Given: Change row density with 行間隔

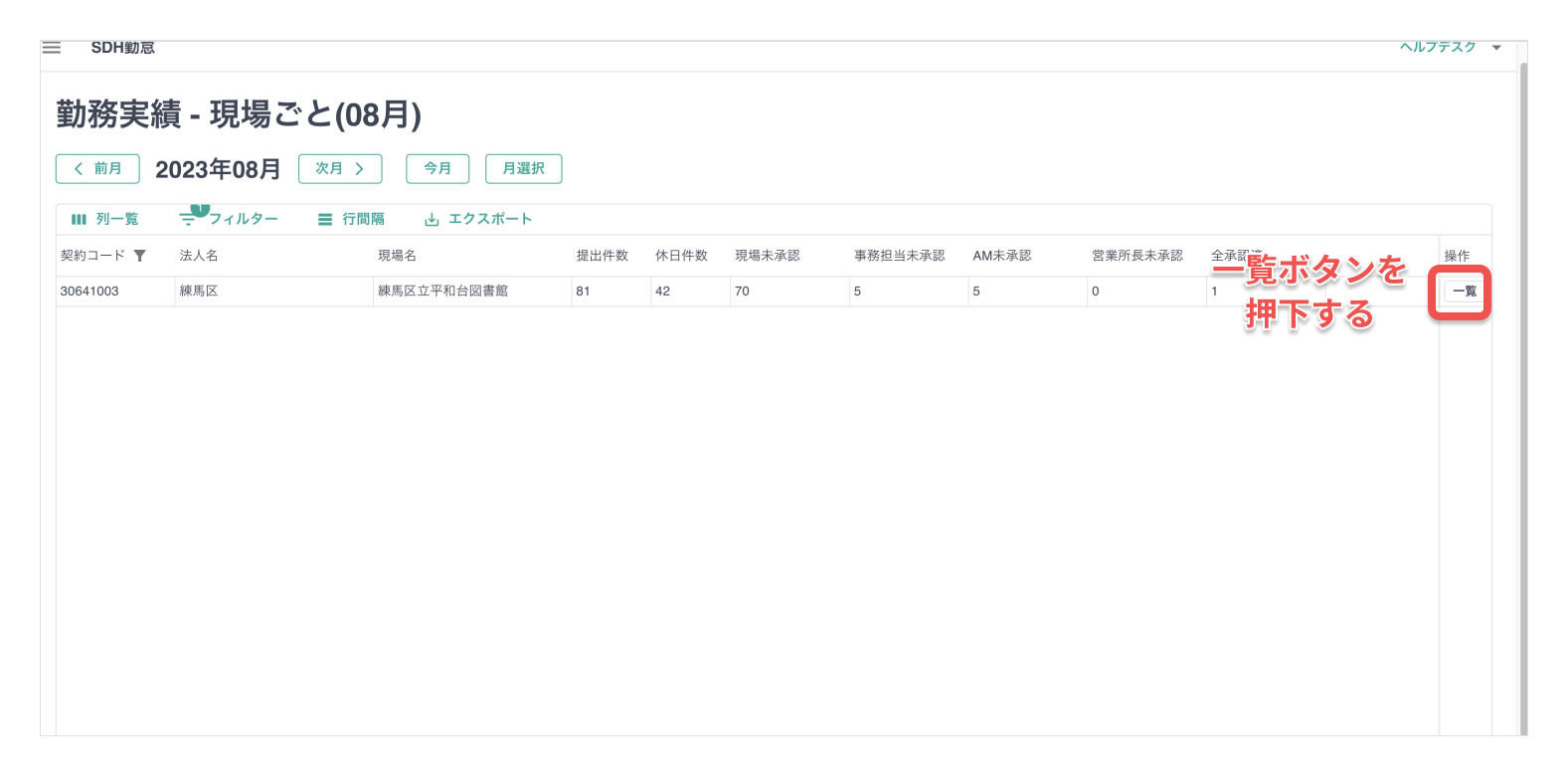Looking at the screenshot, I should point(351,219).
